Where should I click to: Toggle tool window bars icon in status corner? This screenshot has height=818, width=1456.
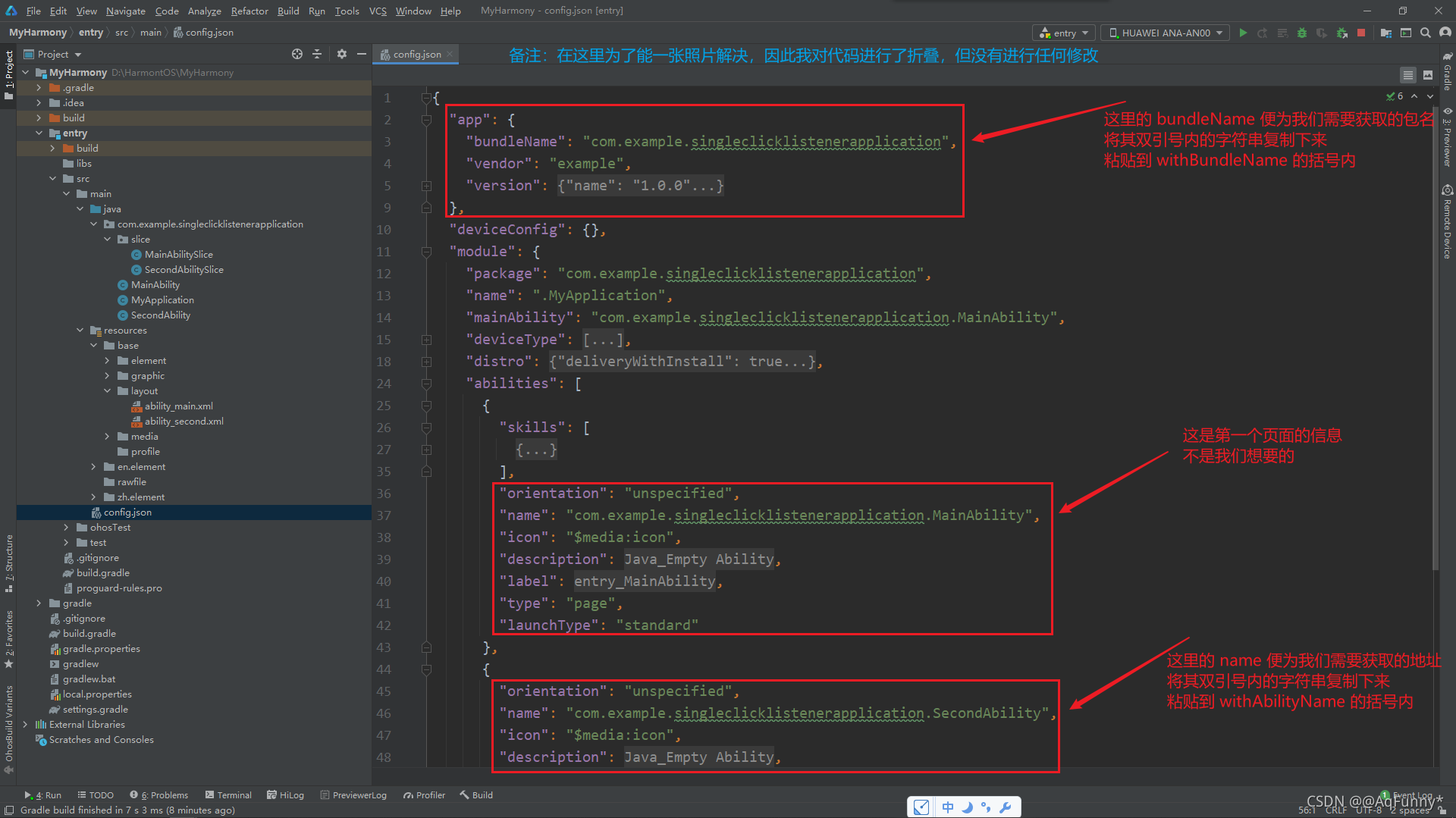[9, 810]
